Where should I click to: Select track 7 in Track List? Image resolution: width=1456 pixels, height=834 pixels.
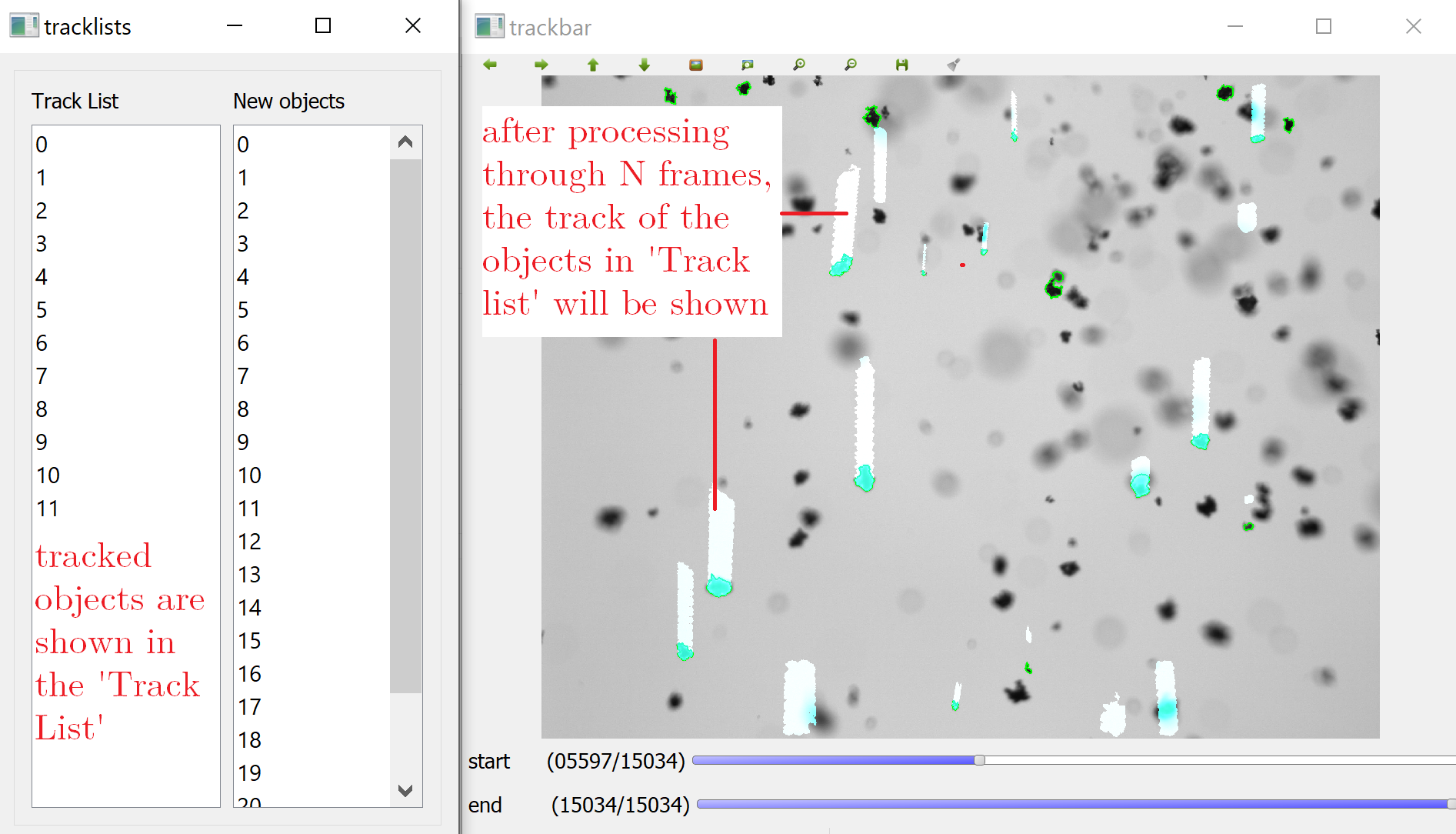[126, 375]
